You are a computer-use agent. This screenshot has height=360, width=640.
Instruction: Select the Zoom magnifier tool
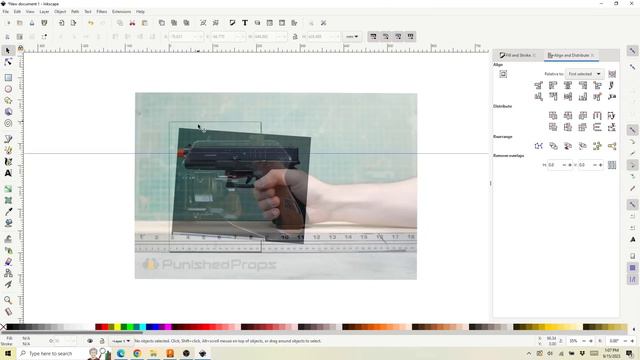pyautogui.click(x=8, y=300)
